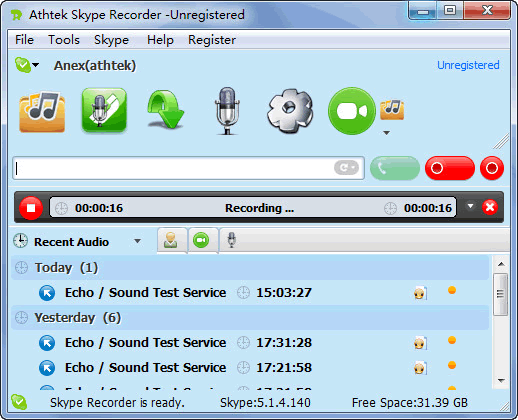Open settings via the gear icon

point(290,111)
